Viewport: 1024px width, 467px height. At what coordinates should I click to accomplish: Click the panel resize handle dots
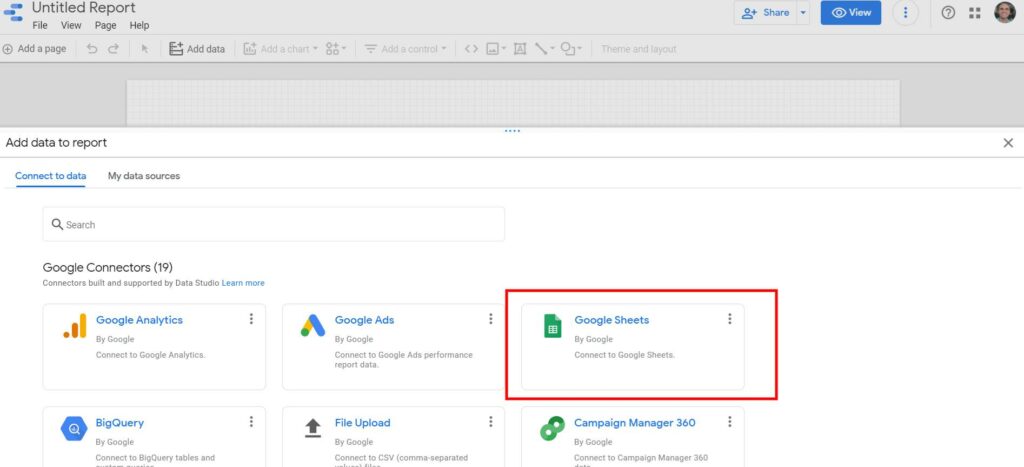513,131
